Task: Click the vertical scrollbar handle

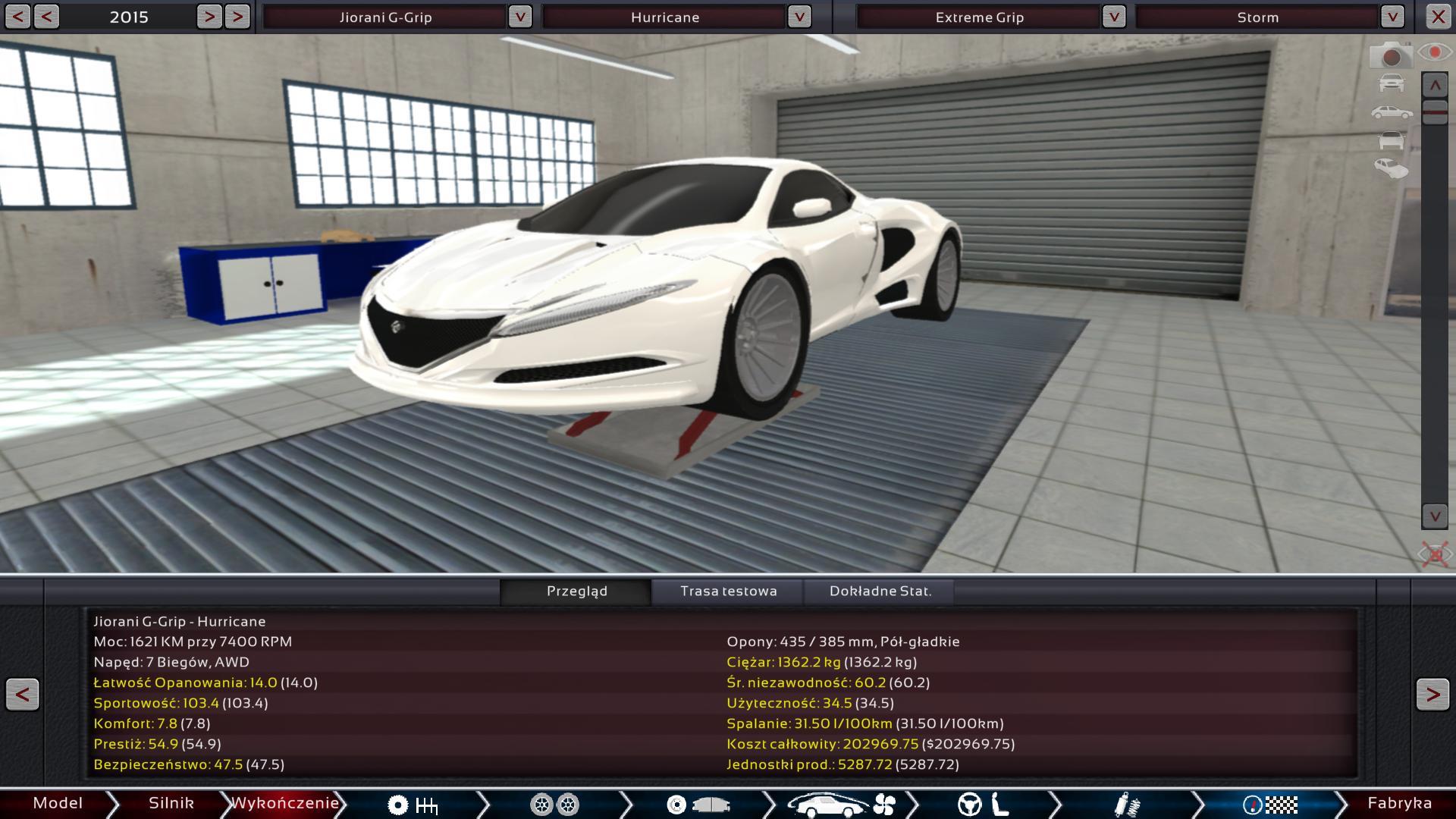Action: (1435, 112)
